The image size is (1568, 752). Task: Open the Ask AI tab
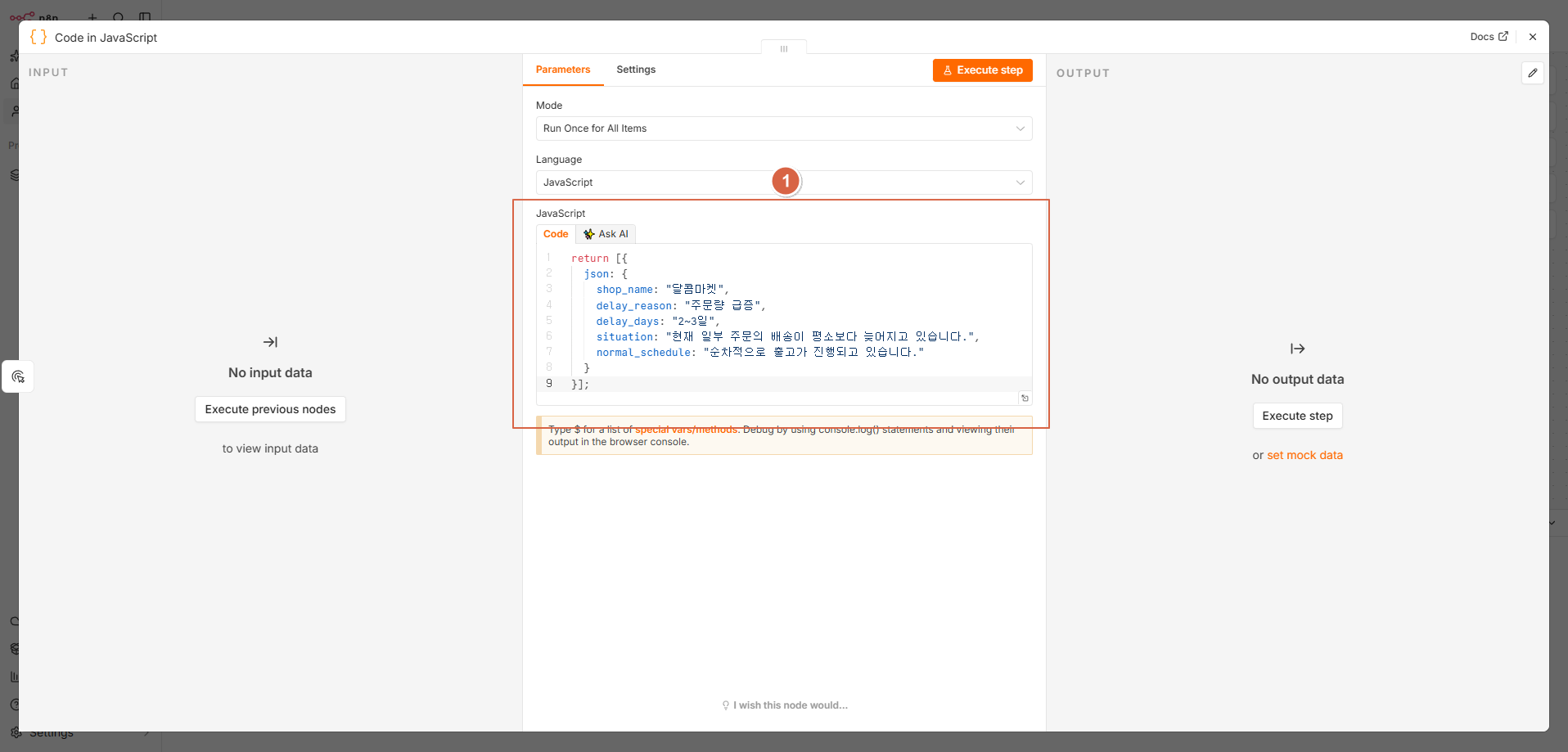tap(606, 234)
